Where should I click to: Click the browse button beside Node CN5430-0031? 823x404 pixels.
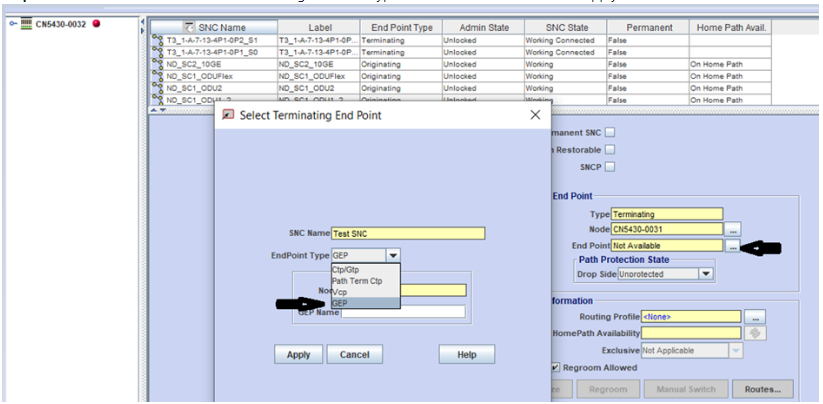click(732, 229)
